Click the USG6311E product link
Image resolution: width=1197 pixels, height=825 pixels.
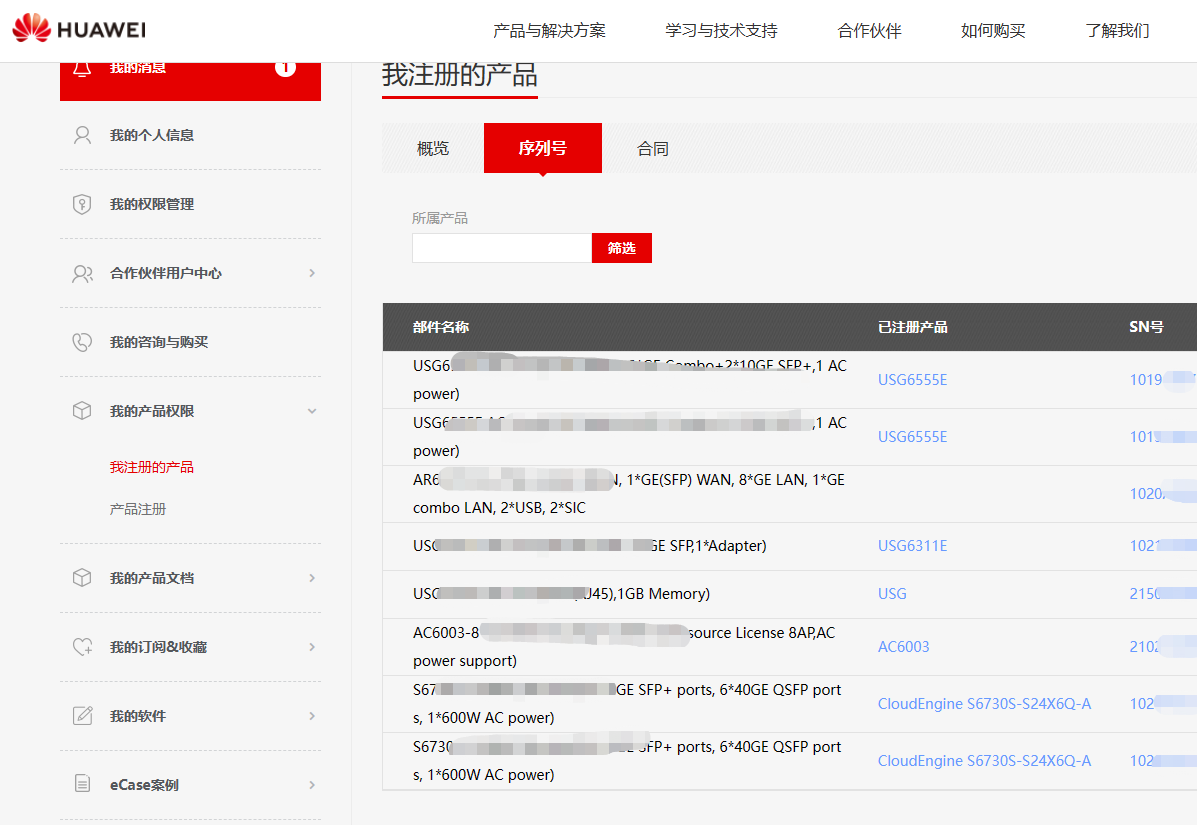click(912, 546)
